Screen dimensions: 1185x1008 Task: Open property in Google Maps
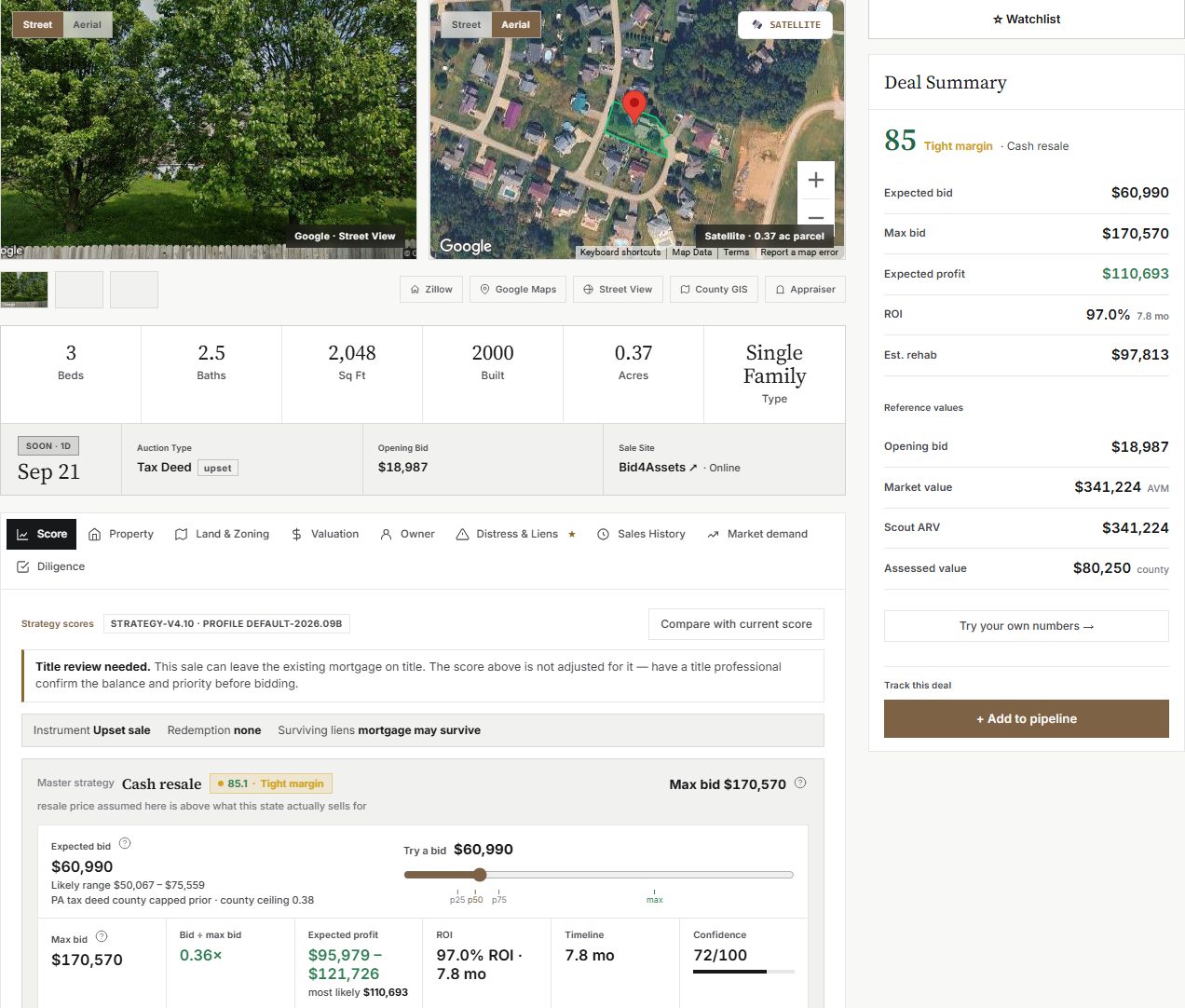(518, 289)
